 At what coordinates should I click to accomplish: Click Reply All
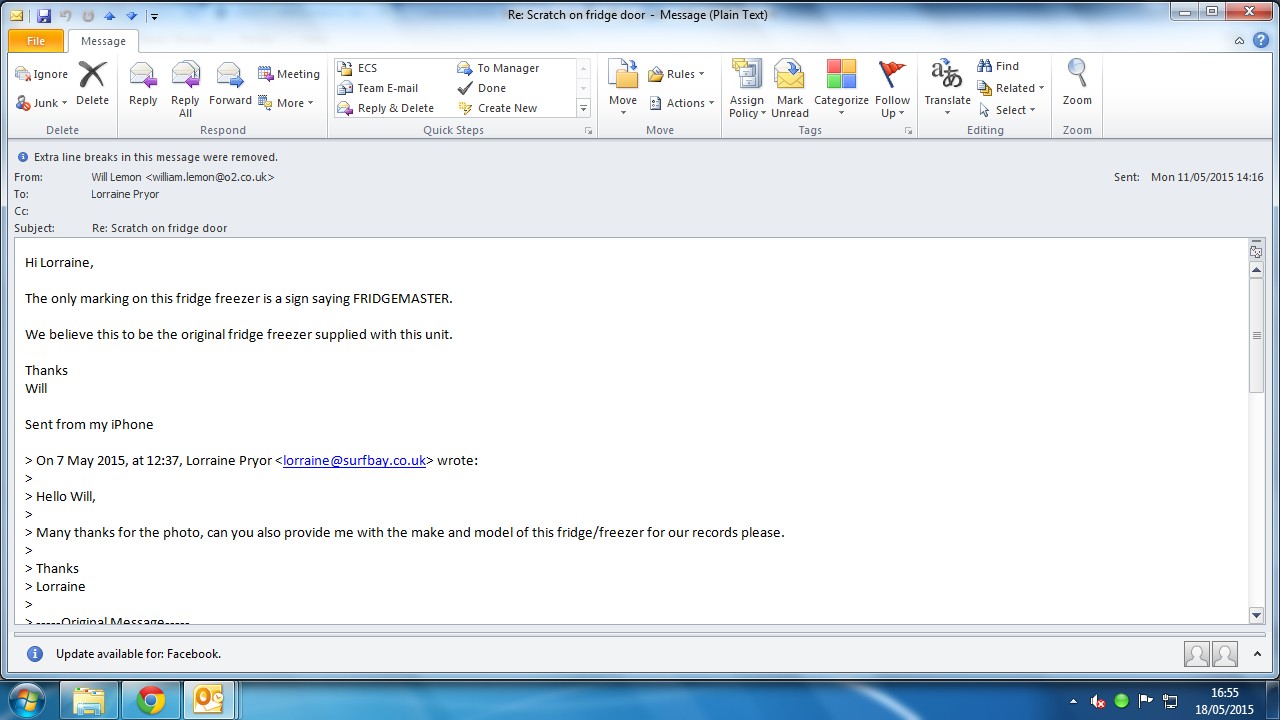185,90
